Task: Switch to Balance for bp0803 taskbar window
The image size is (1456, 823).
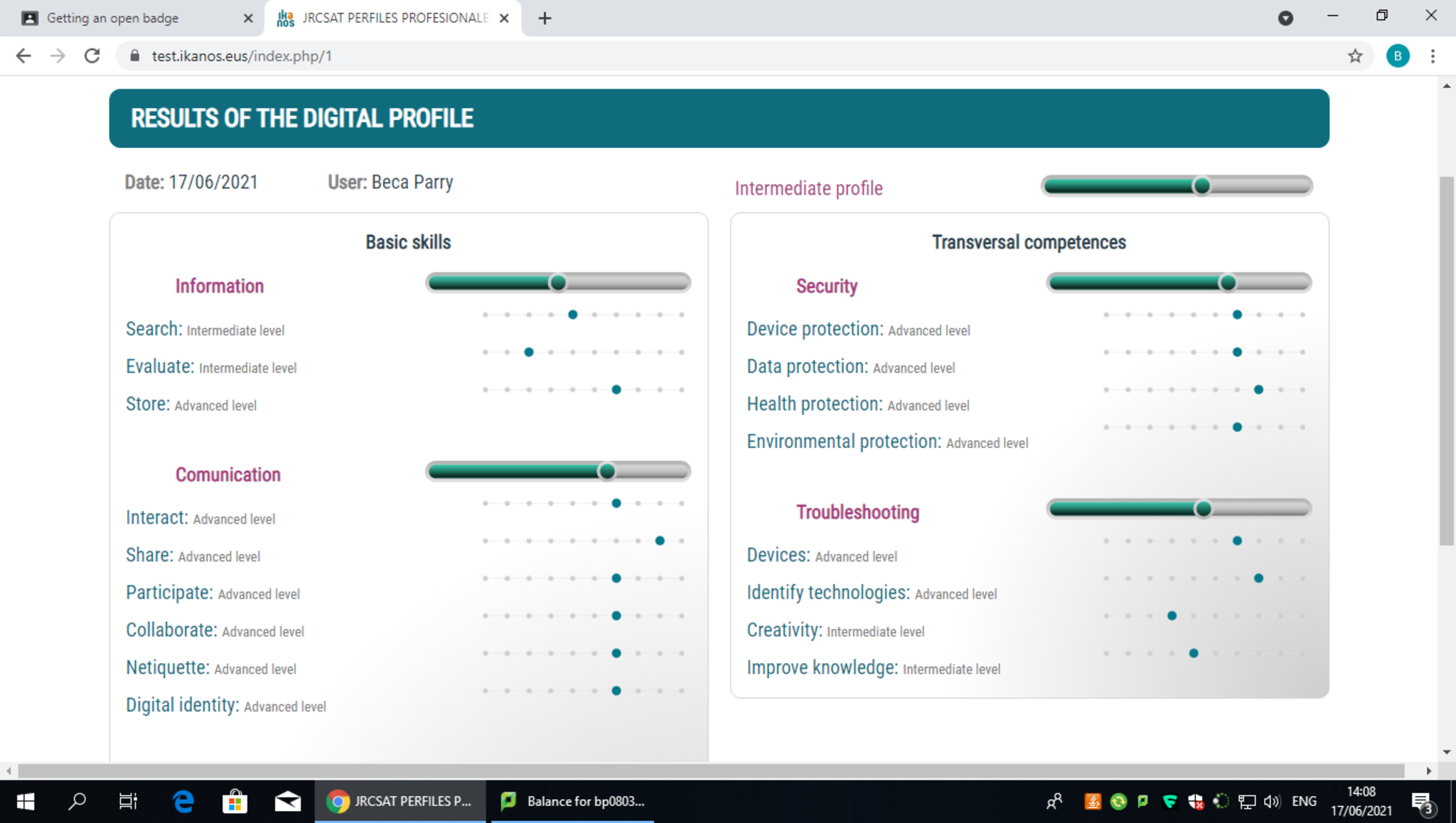Action: pos(573,801)
